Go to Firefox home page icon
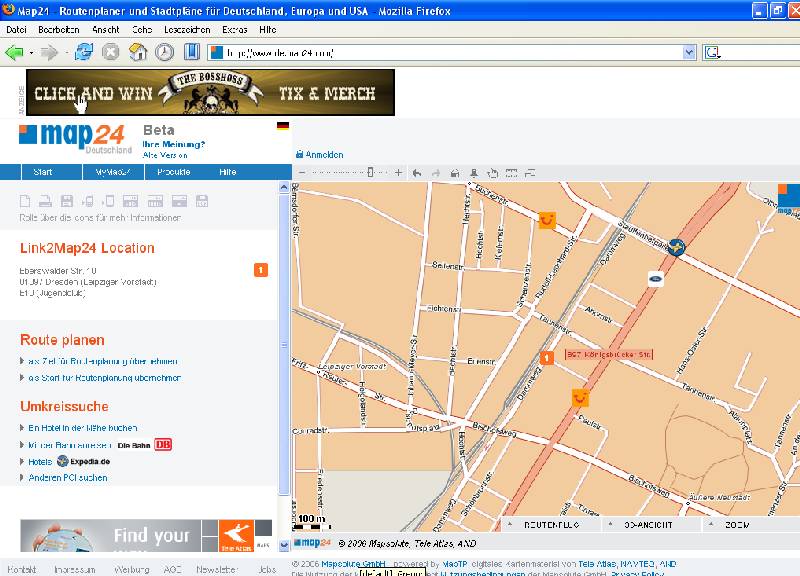 [137, 52]
